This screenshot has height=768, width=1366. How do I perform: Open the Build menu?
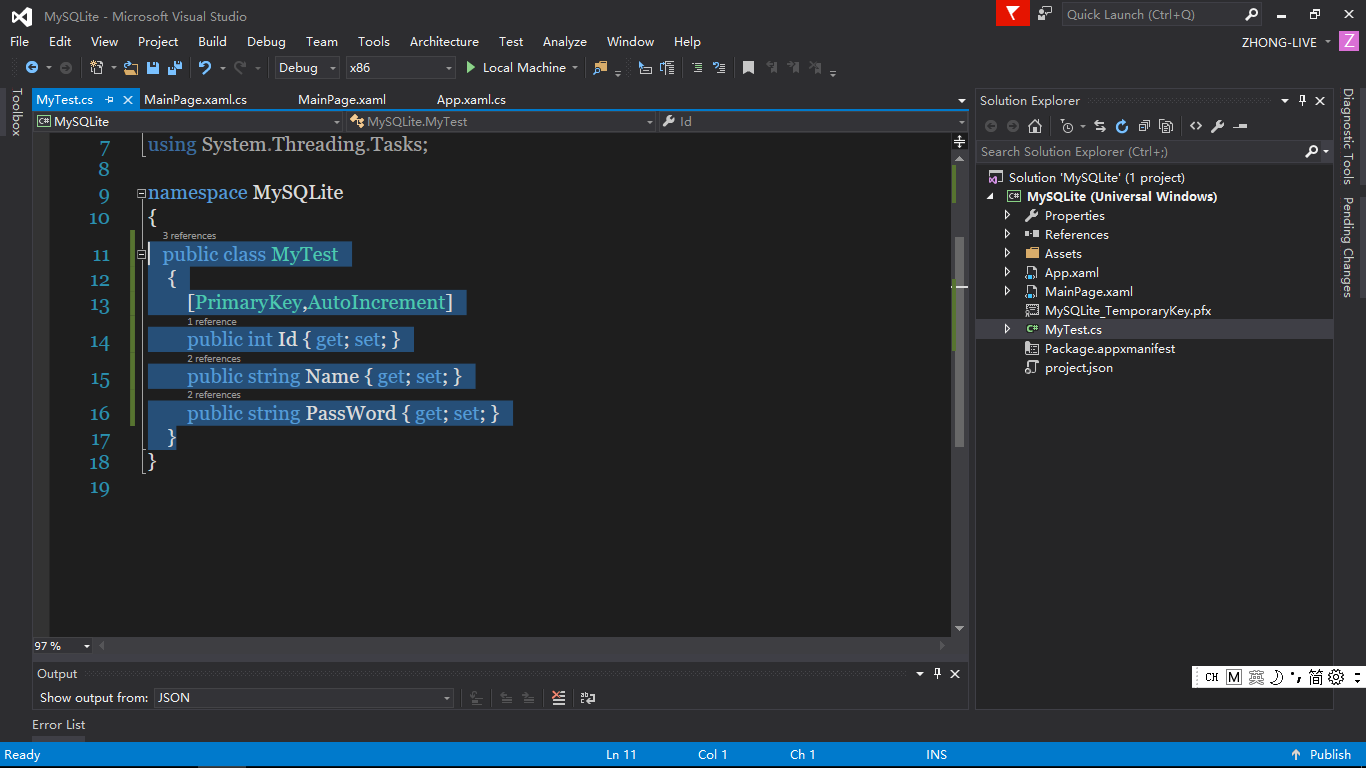[x=212, y=42]
